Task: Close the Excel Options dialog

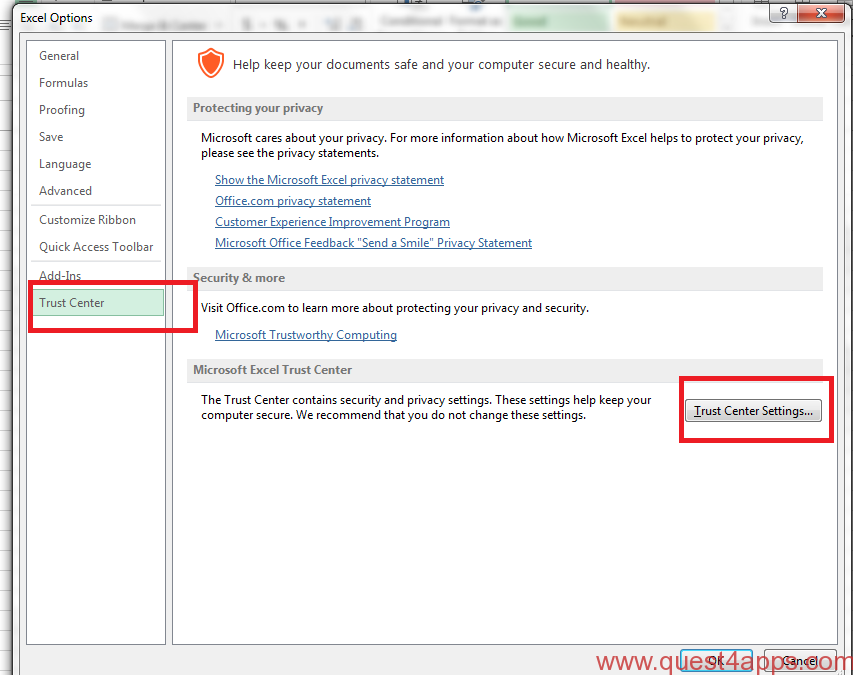Action: tap(821, 13)
